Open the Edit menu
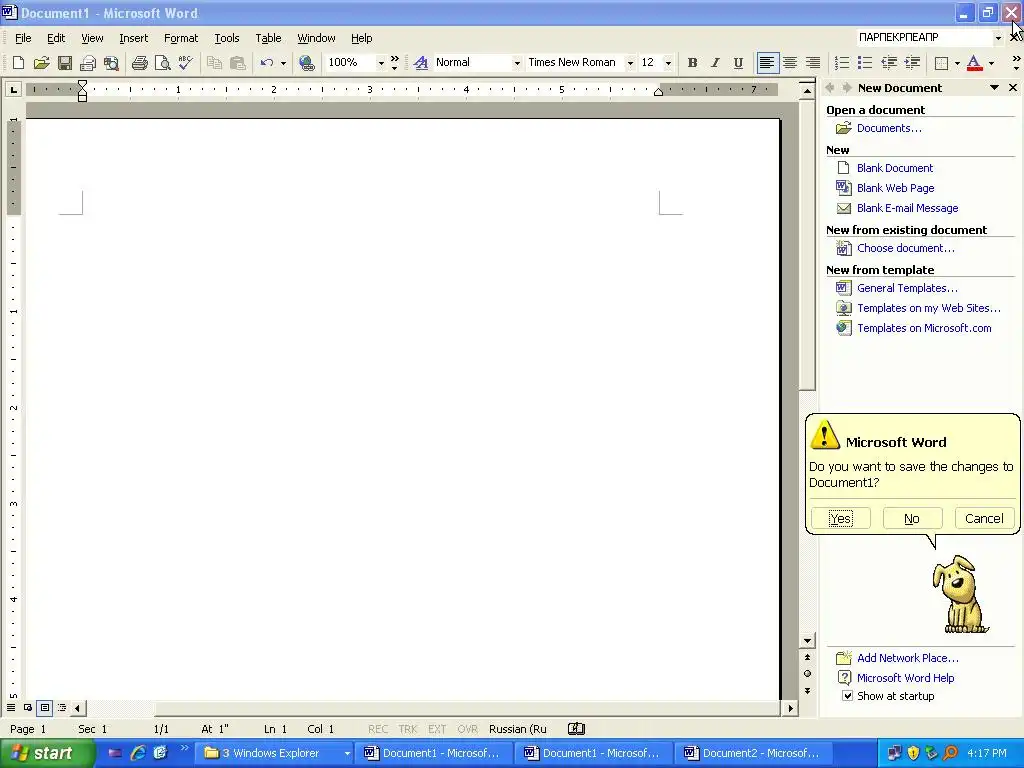Viewport: 1024px width, 768px height. click(x=56, y=38)
